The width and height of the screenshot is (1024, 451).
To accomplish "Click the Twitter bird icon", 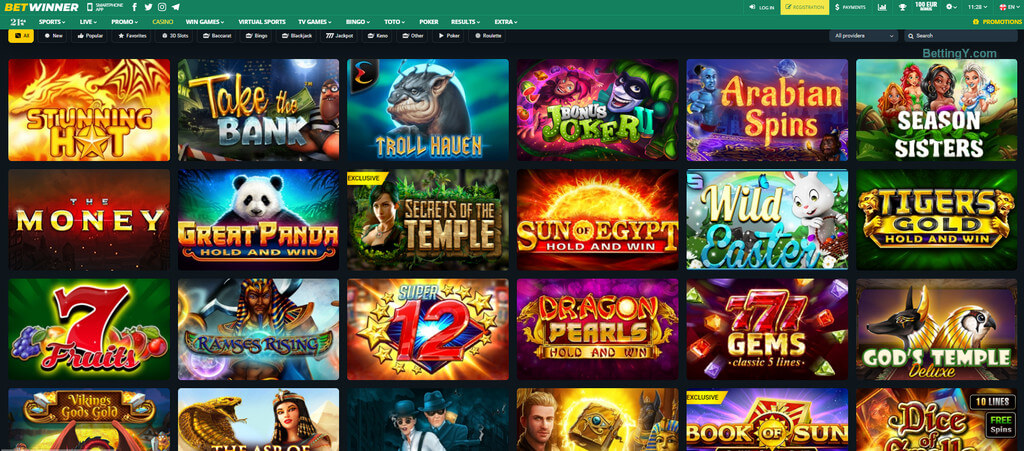I will (x=148, y=7).
